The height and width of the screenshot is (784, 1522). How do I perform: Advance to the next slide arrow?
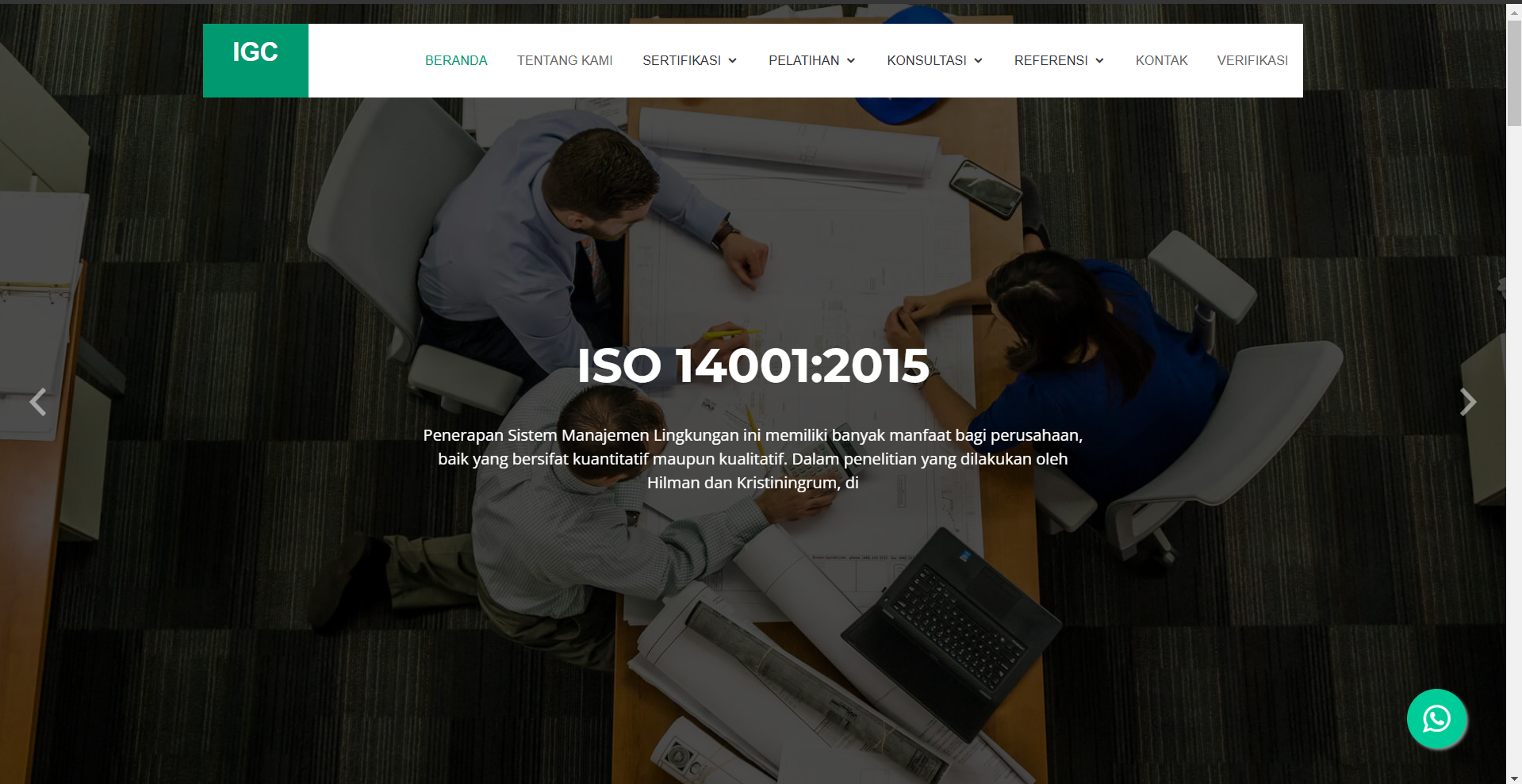pos(1467,402)
